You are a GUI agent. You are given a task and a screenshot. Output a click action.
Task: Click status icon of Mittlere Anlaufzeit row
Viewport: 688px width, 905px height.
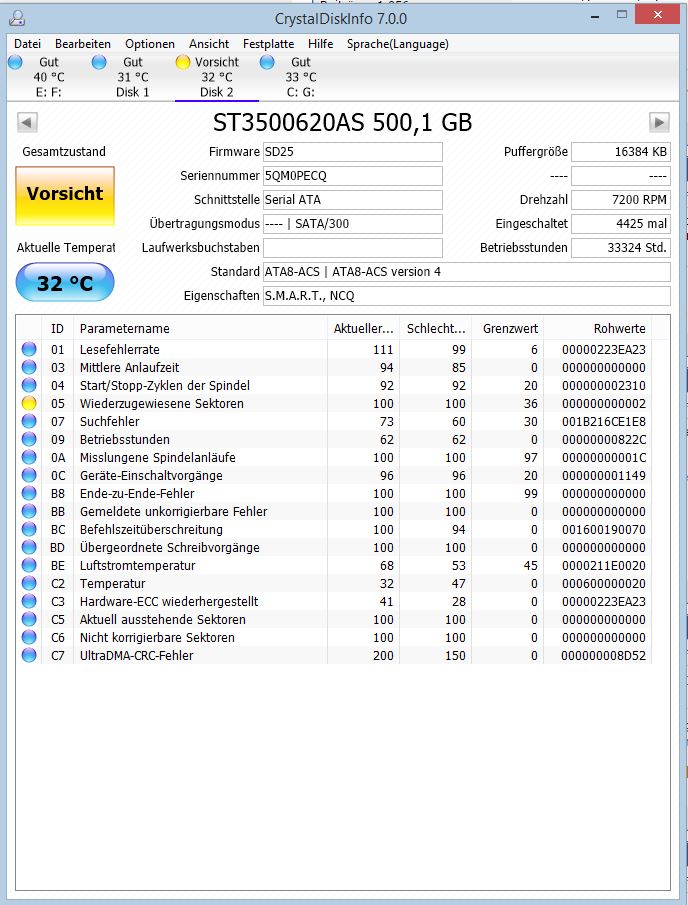29,367
